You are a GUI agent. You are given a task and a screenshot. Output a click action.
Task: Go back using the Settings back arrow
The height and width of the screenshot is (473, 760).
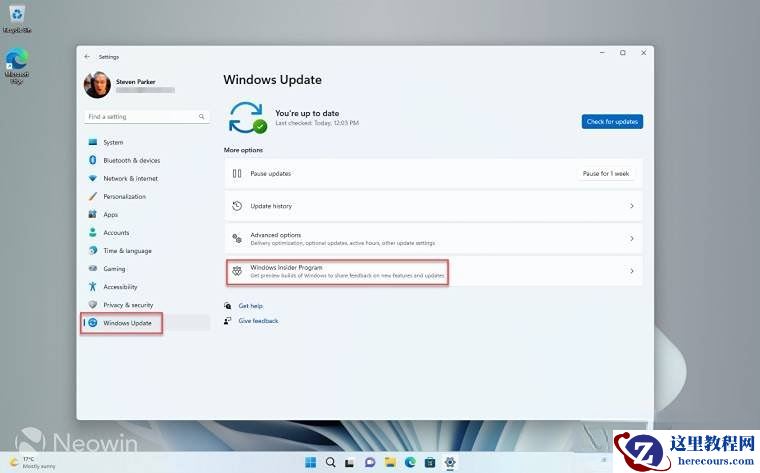[x=87, y=57]
